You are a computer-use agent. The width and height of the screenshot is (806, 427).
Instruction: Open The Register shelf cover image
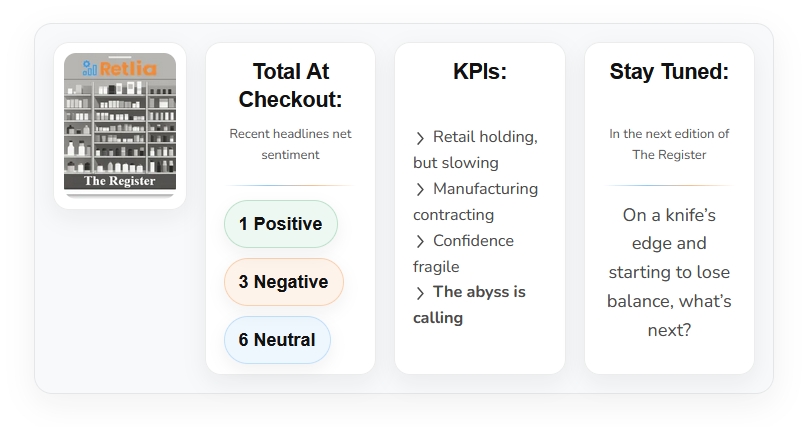120,125
